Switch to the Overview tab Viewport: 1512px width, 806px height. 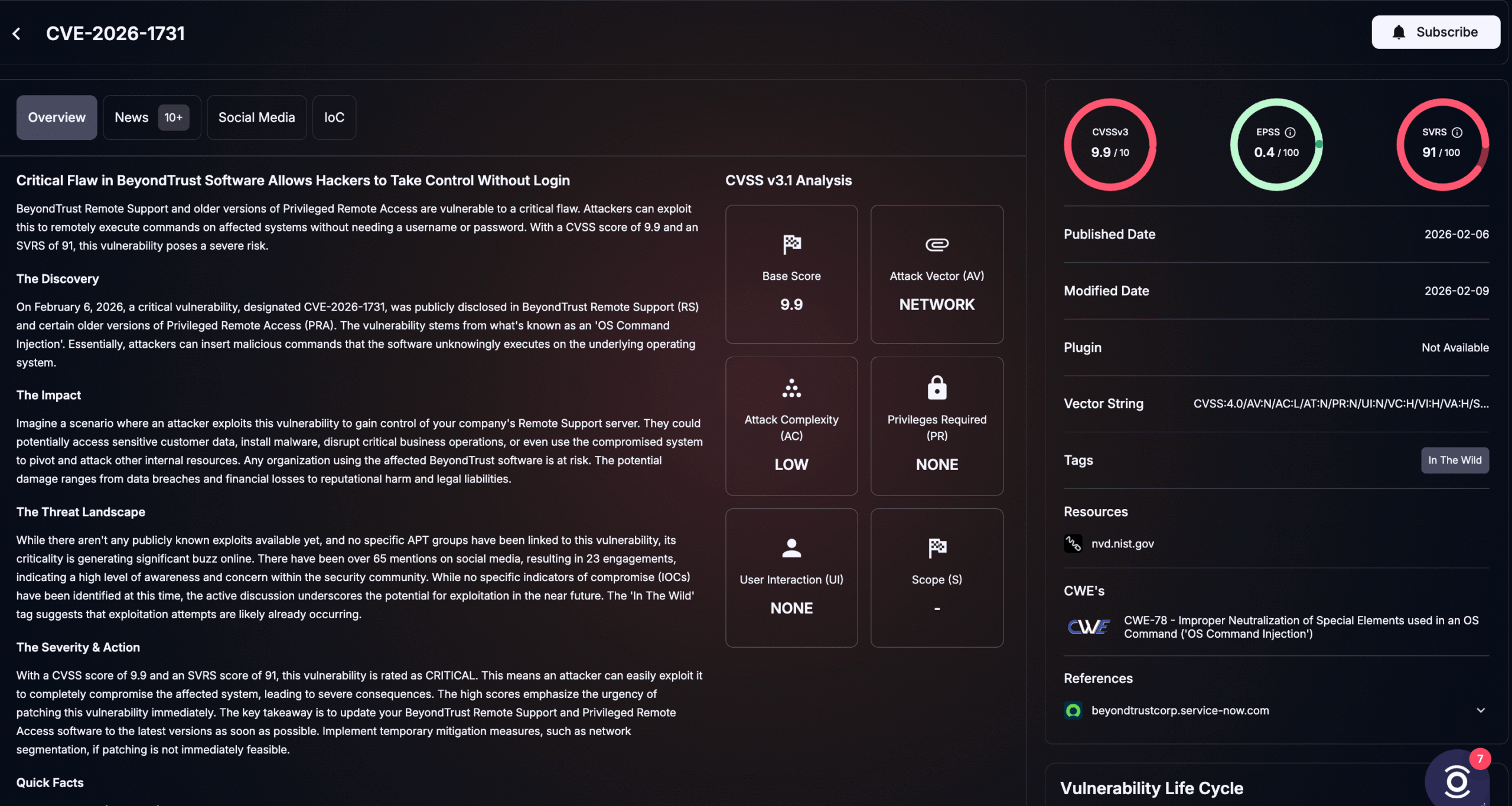57,118
